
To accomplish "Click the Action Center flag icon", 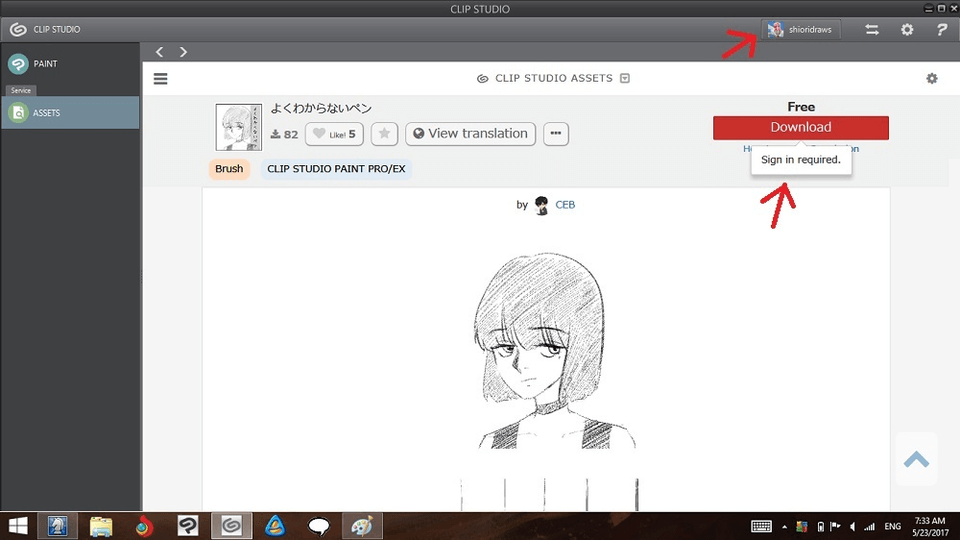I will coord(835,527).
